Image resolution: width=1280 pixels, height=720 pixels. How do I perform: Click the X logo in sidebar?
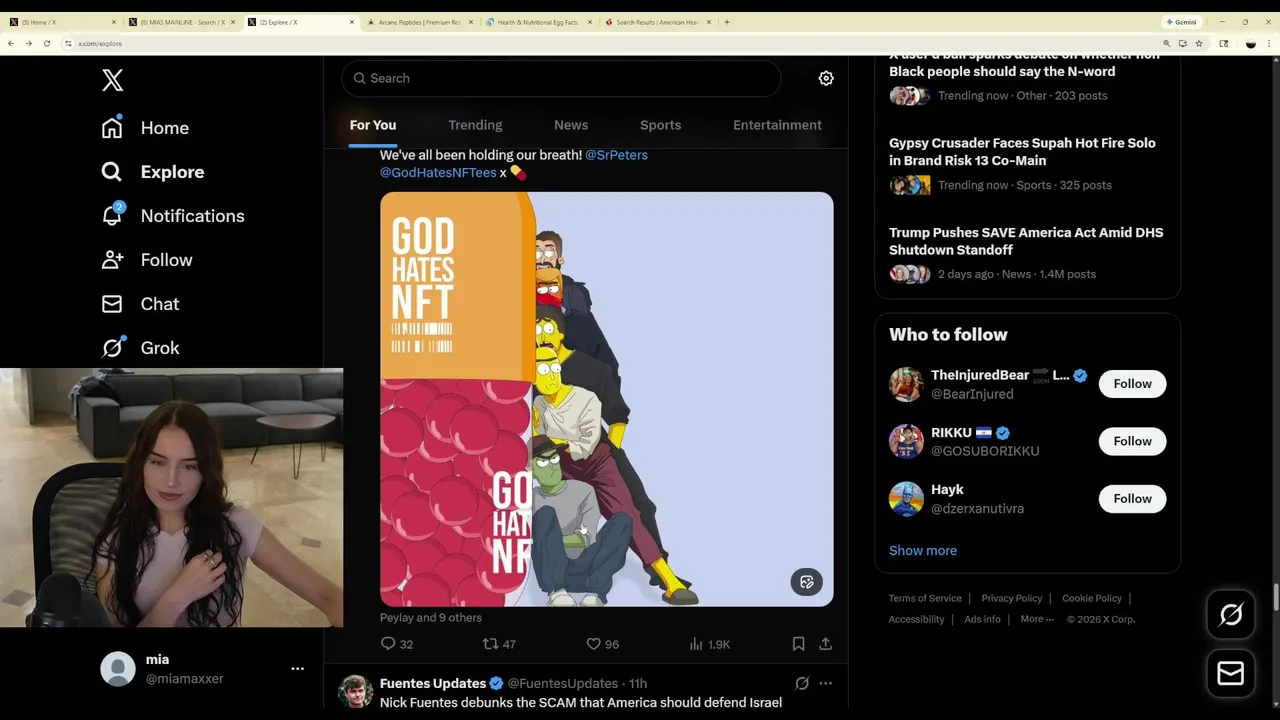pyautogui.click(x=112, y=80)
